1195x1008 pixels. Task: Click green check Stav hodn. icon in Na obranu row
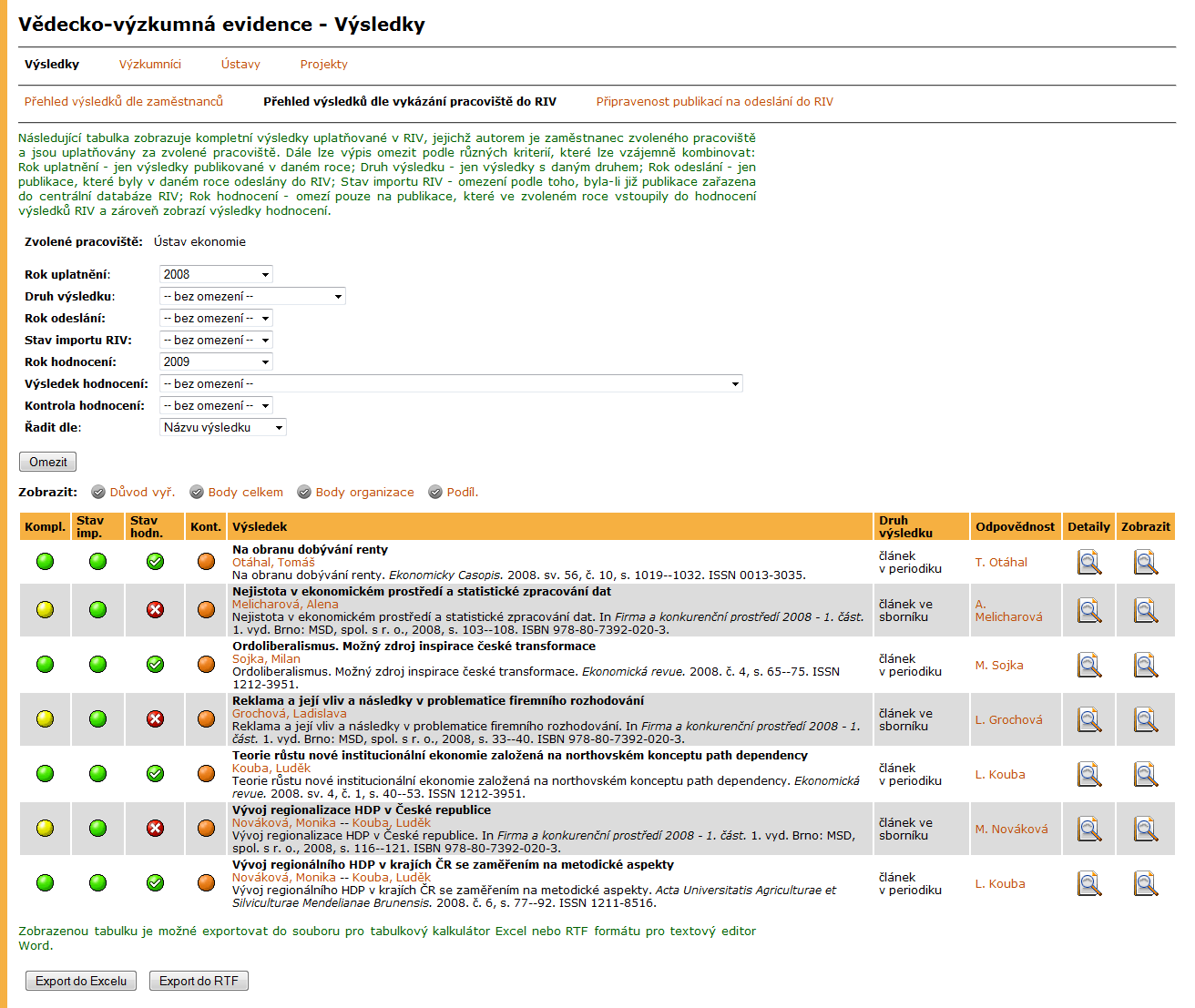(x=156, y=561)
